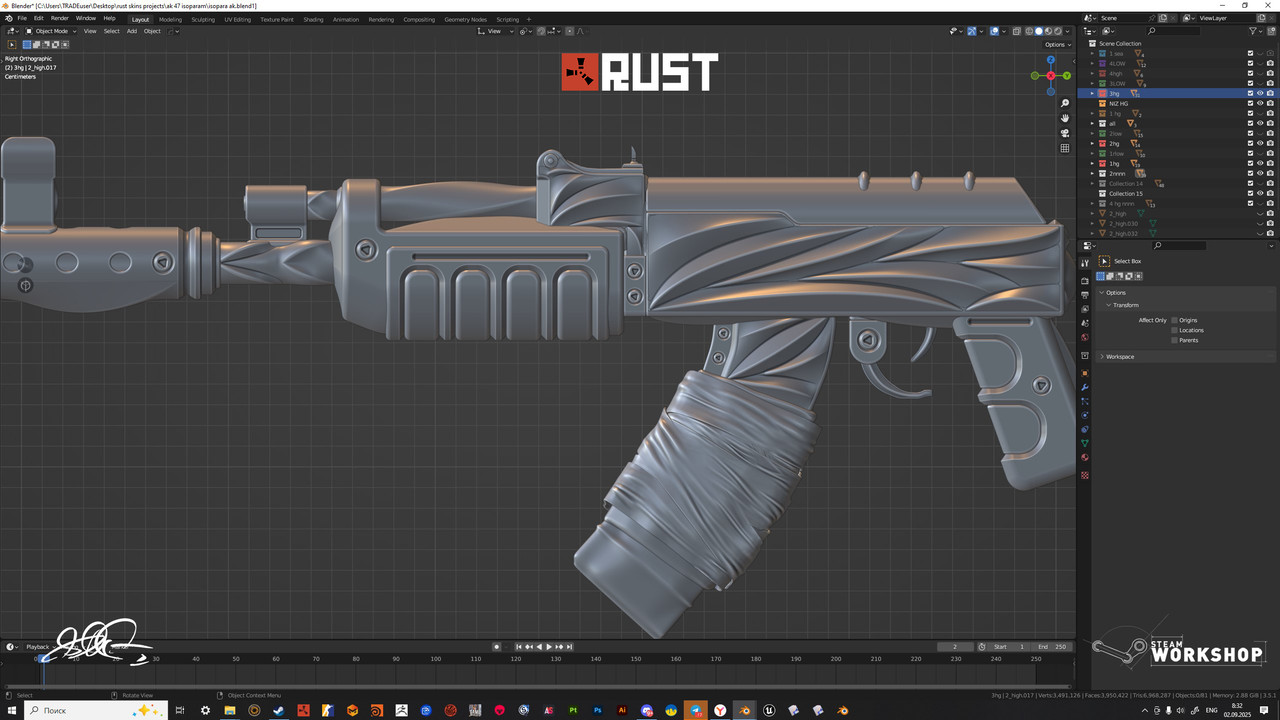Uncheck the 2nnnn collection checkbox
Image resolution: width=1280 pixels, height=720 pixels.
[x=1250, y=173]
